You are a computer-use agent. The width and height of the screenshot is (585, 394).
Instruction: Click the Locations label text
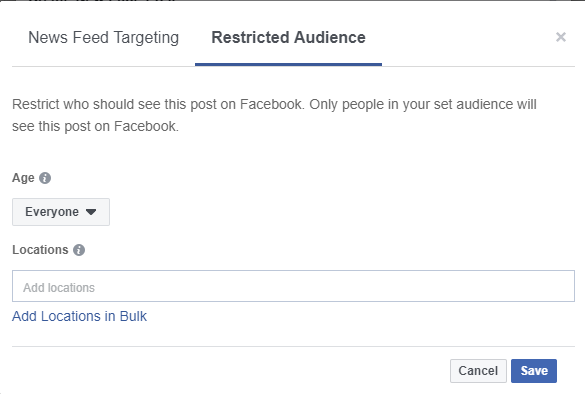pos(40,250)
